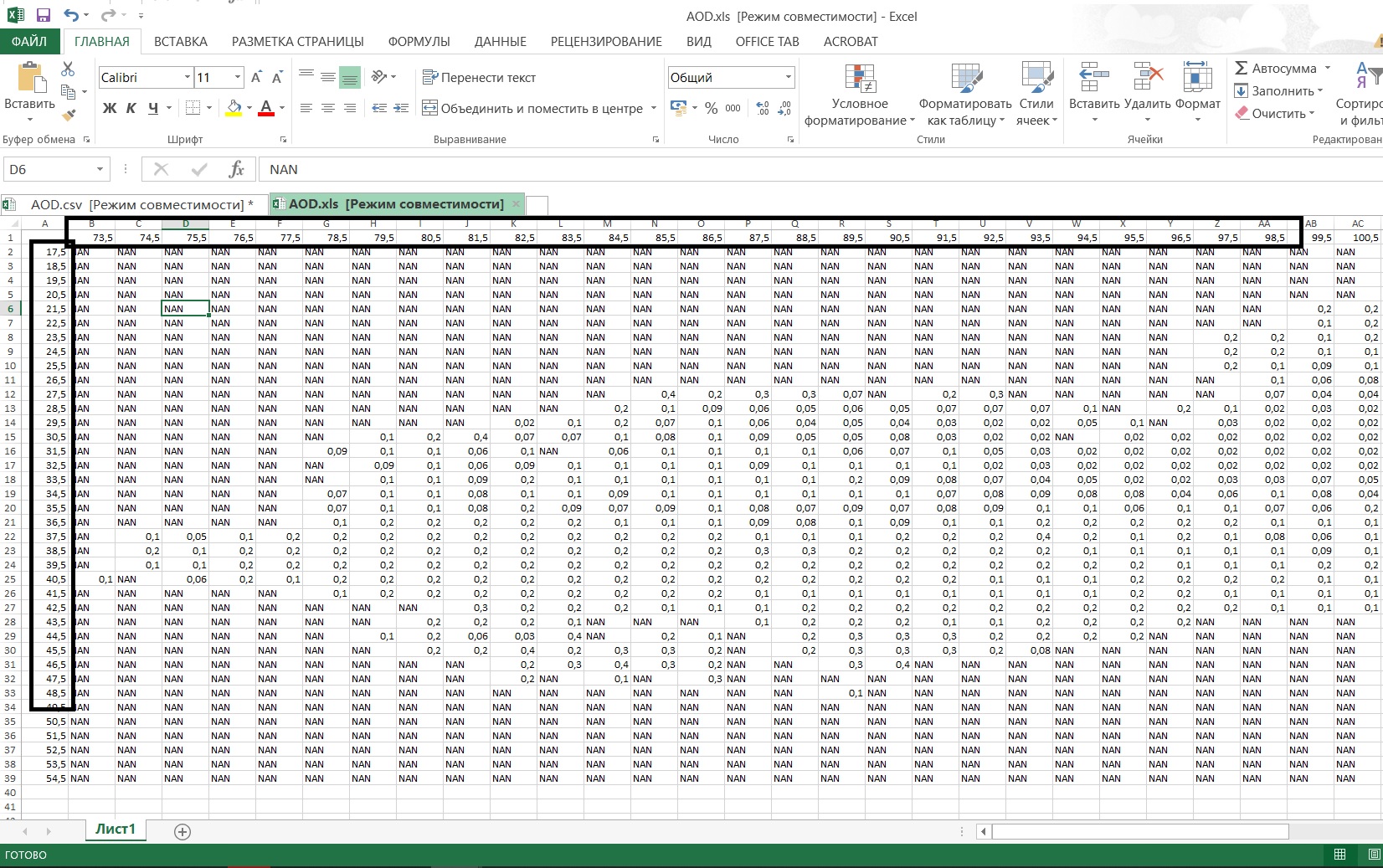Save the workbook with the floppy disk icon

[x=43, y=16]
